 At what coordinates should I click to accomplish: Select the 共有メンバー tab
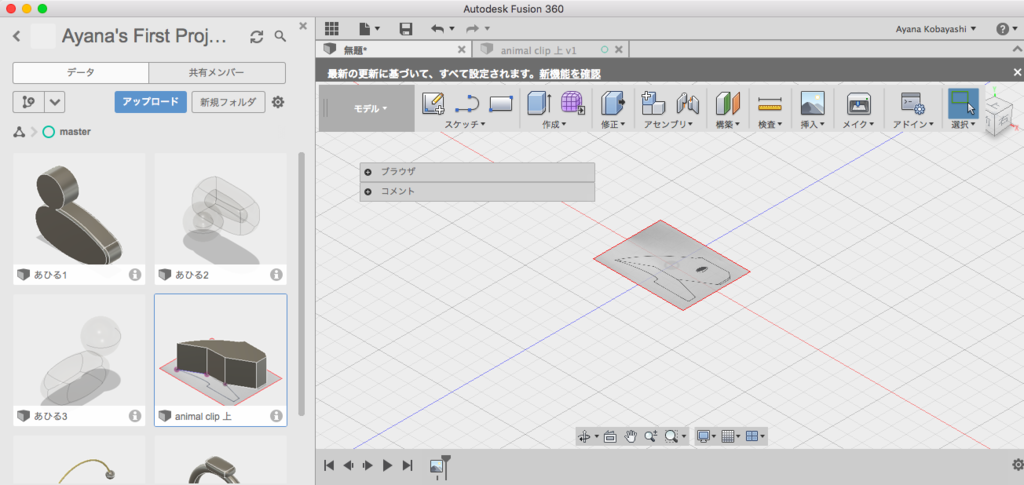[x=217, y=73]
